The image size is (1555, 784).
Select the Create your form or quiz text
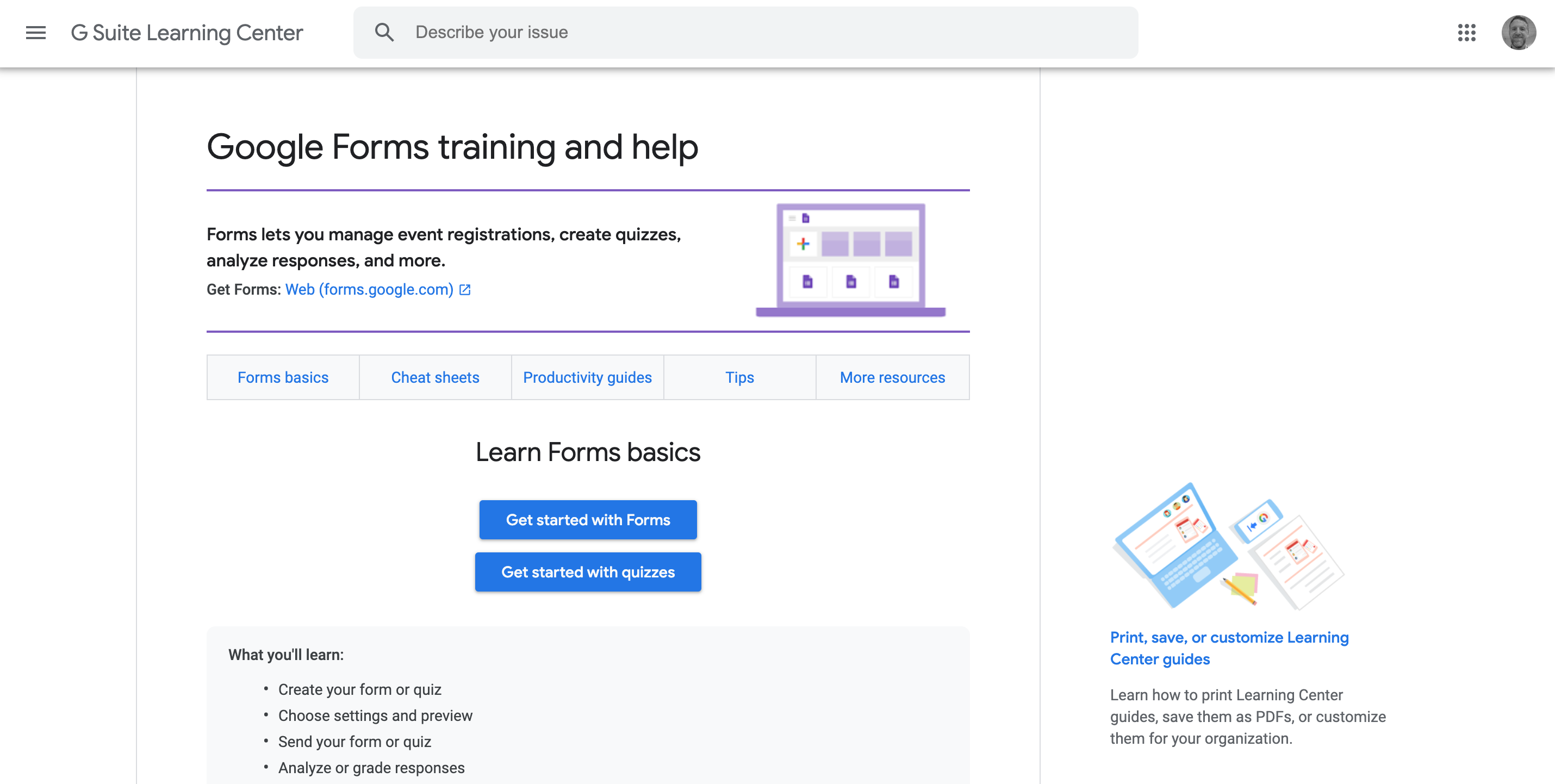tap(360, 689)
